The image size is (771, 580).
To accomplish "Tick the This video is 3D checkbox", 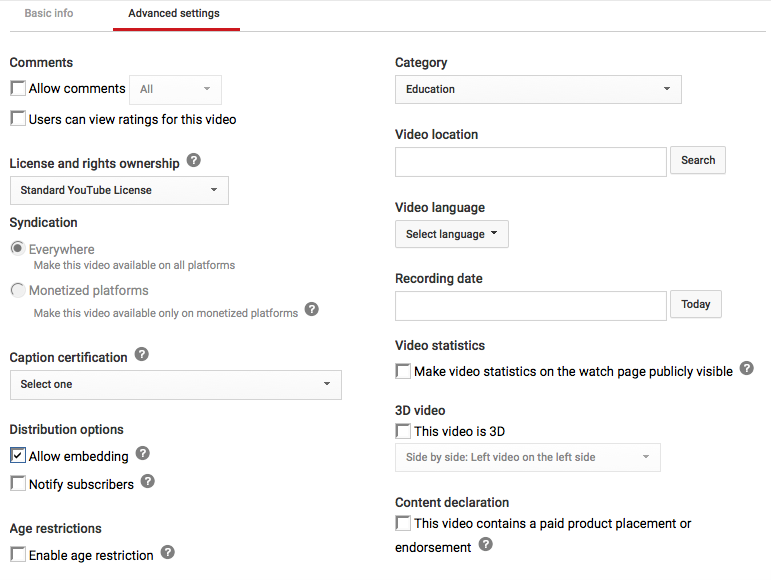I will pyautogui.click(x=403, y=431).
